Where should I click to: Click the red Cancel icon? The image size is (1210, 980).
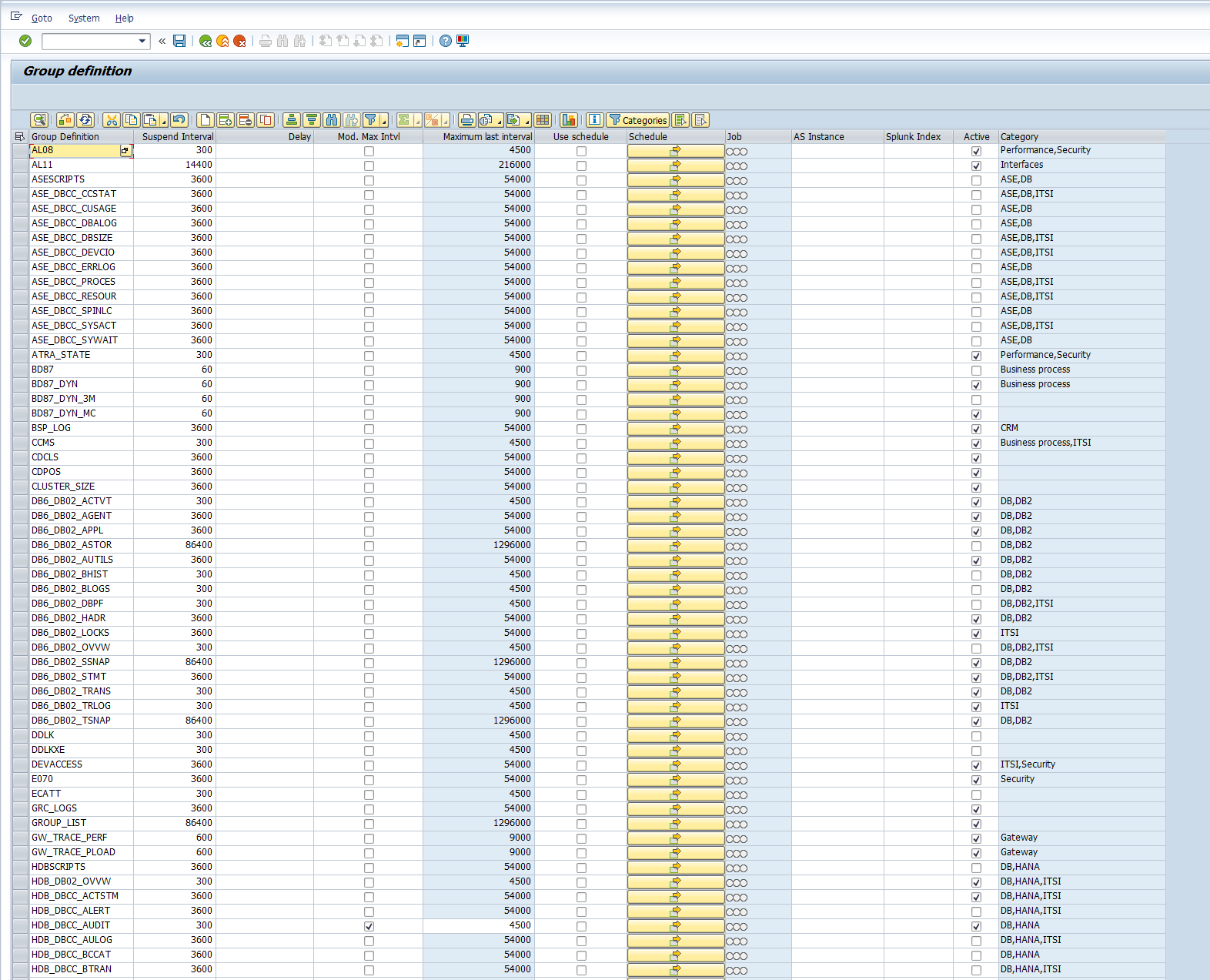(239, 41)
